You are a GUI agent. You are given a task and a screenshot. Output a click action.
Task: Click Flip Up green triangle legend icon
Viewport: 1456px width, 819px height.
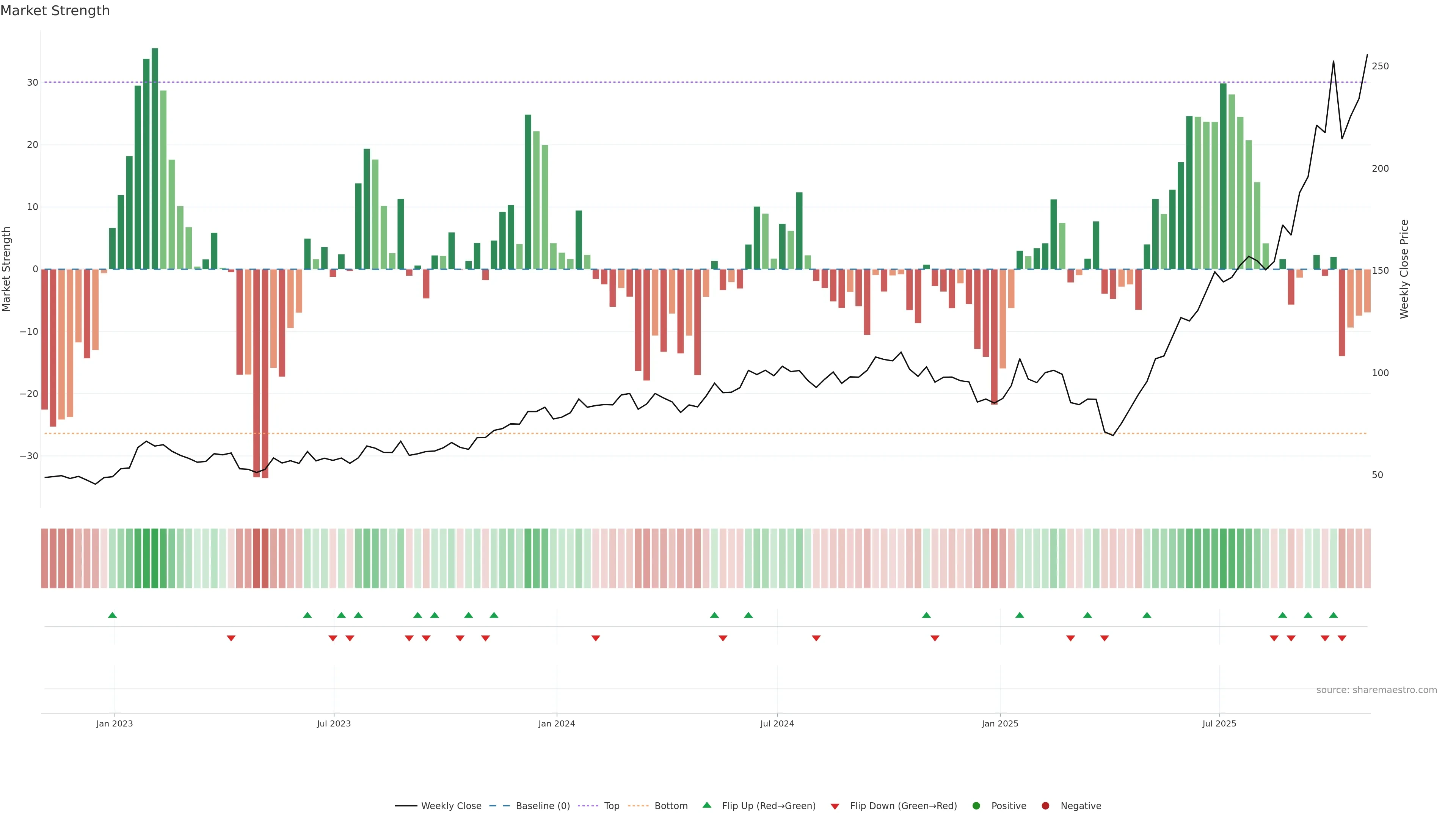[706, 805]
